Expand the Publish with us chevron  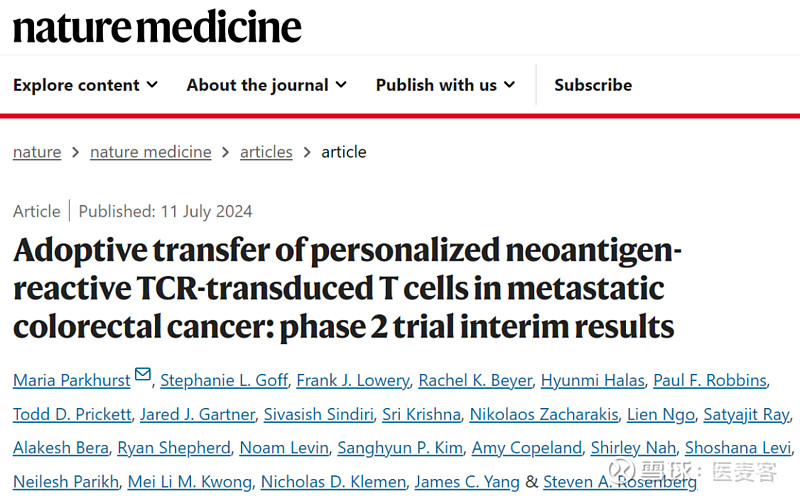click(509, 85)
